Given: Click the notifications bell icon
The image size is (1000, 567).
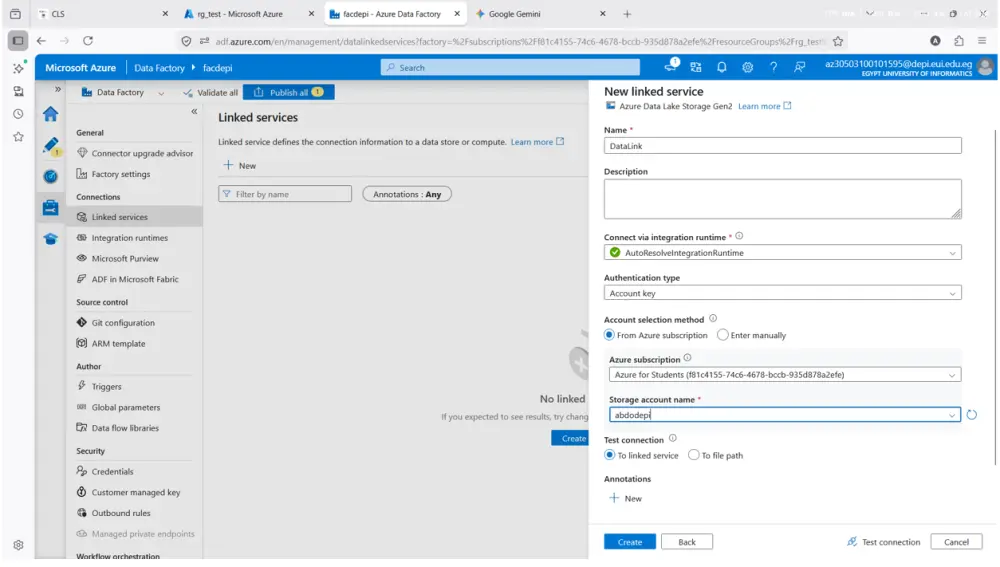Looking at the screenshot, I should pyautogui.click(x=721, y=68).
